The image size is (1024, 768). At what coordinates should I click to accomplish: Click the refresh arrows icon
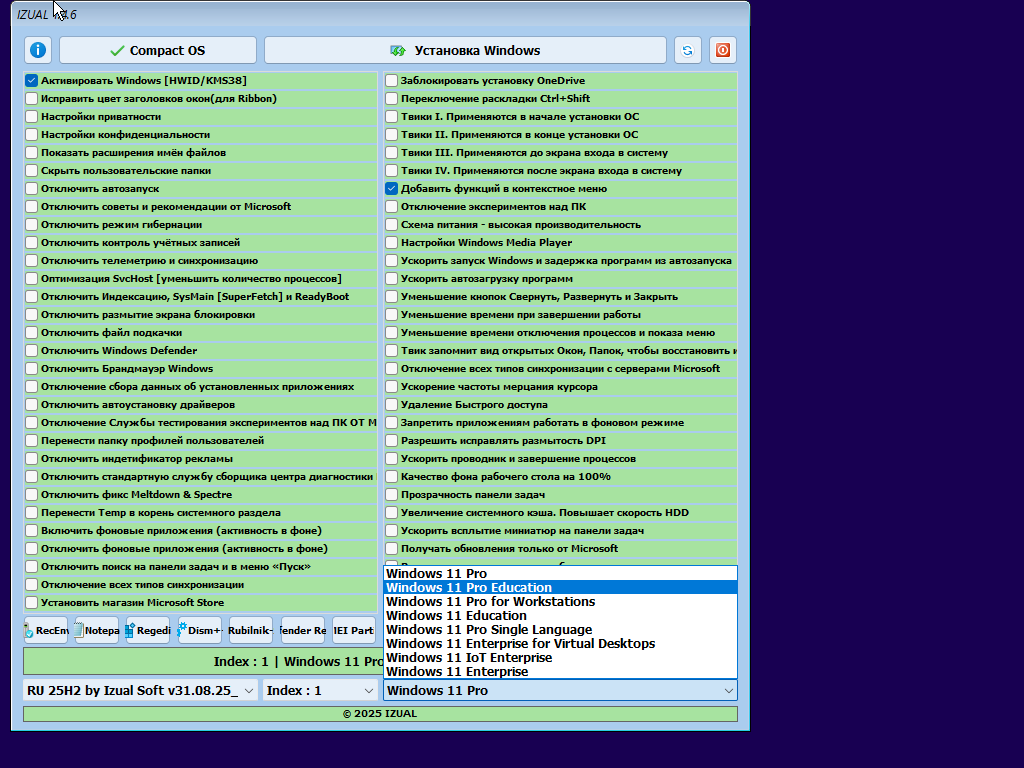(687, 50)
